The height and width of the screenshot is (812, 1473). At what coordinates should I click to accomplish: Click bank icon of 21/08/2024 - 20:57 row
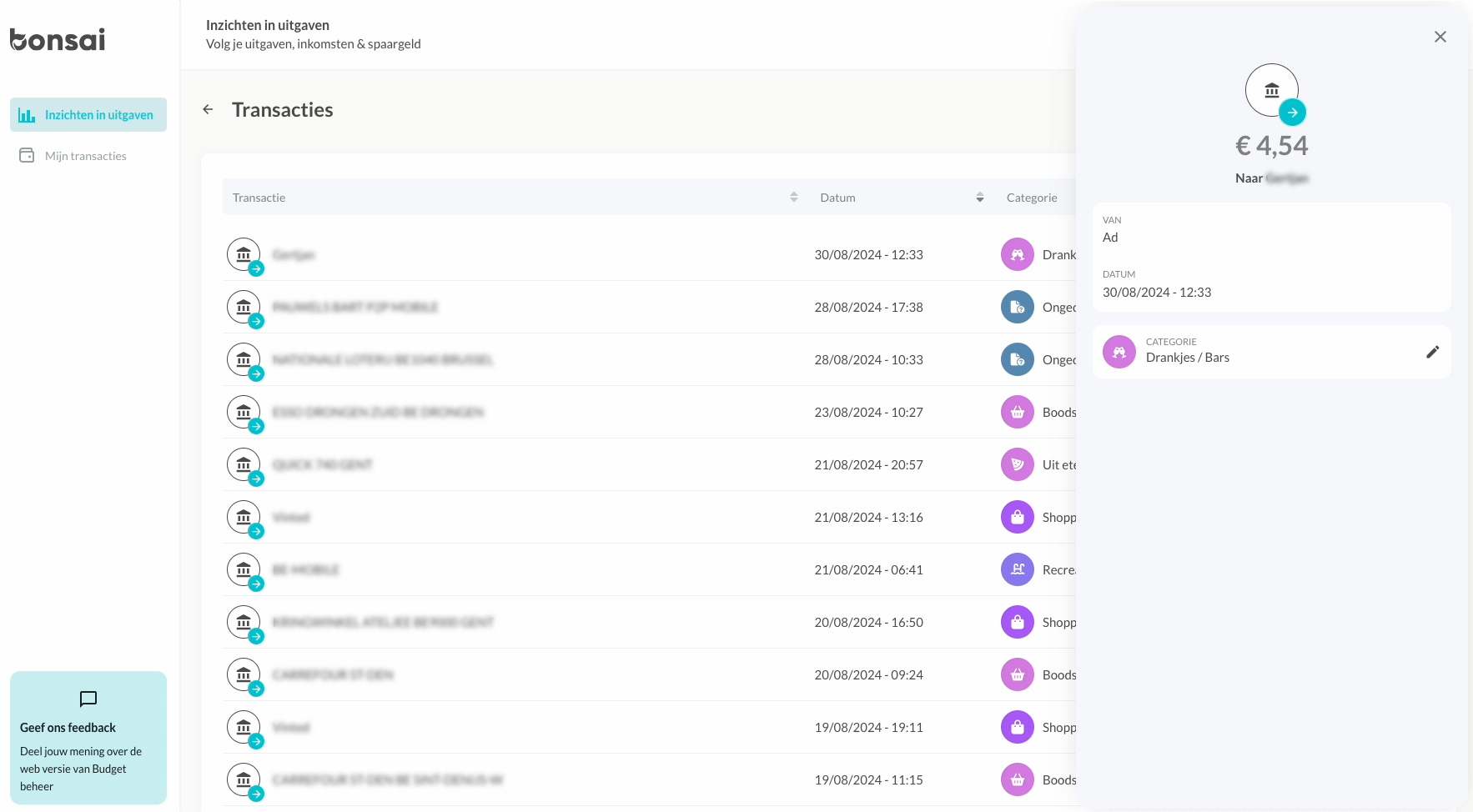coord(244,465)
